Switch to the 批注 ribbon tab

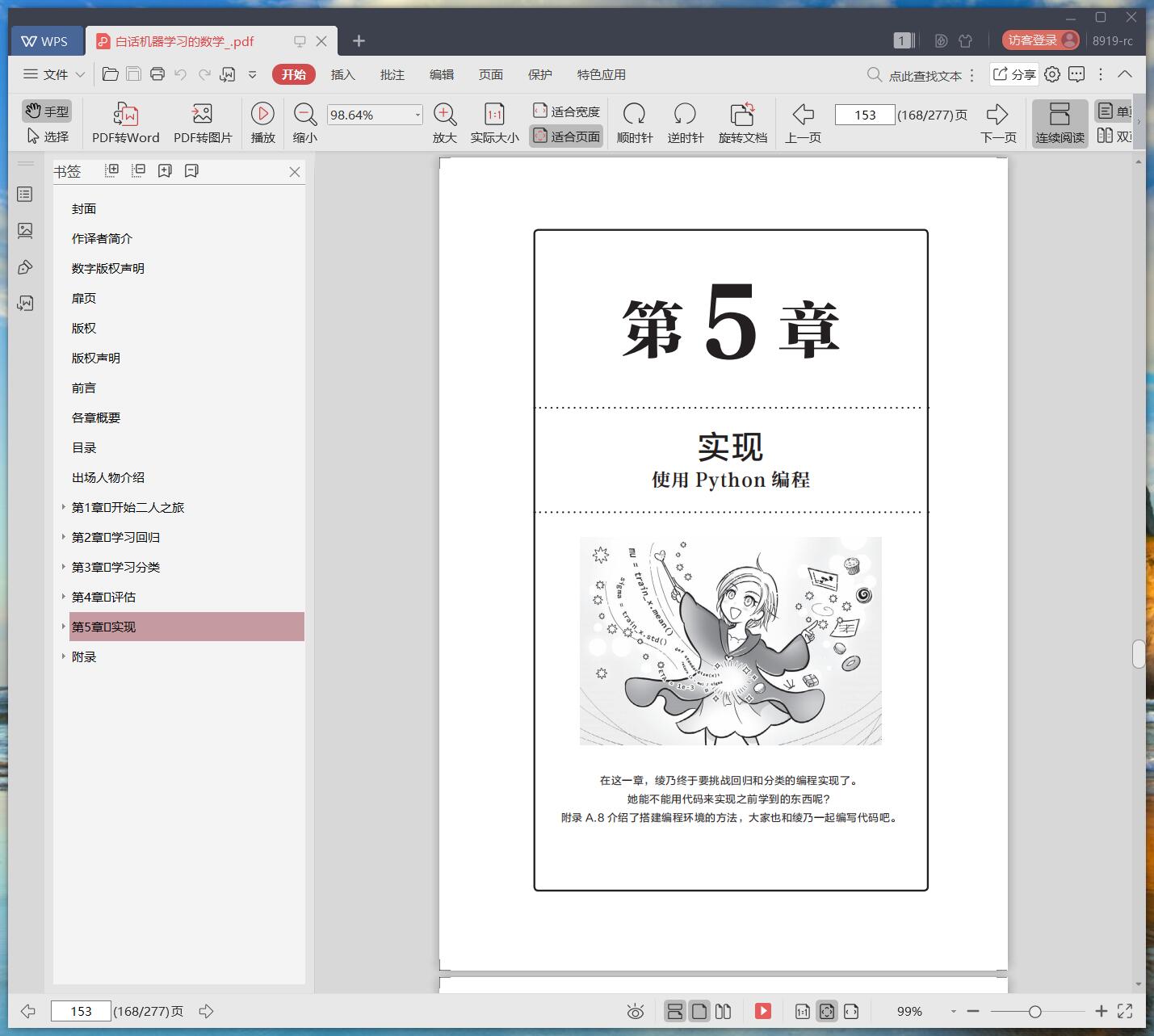pyautogui.click(x=392, y=74)
